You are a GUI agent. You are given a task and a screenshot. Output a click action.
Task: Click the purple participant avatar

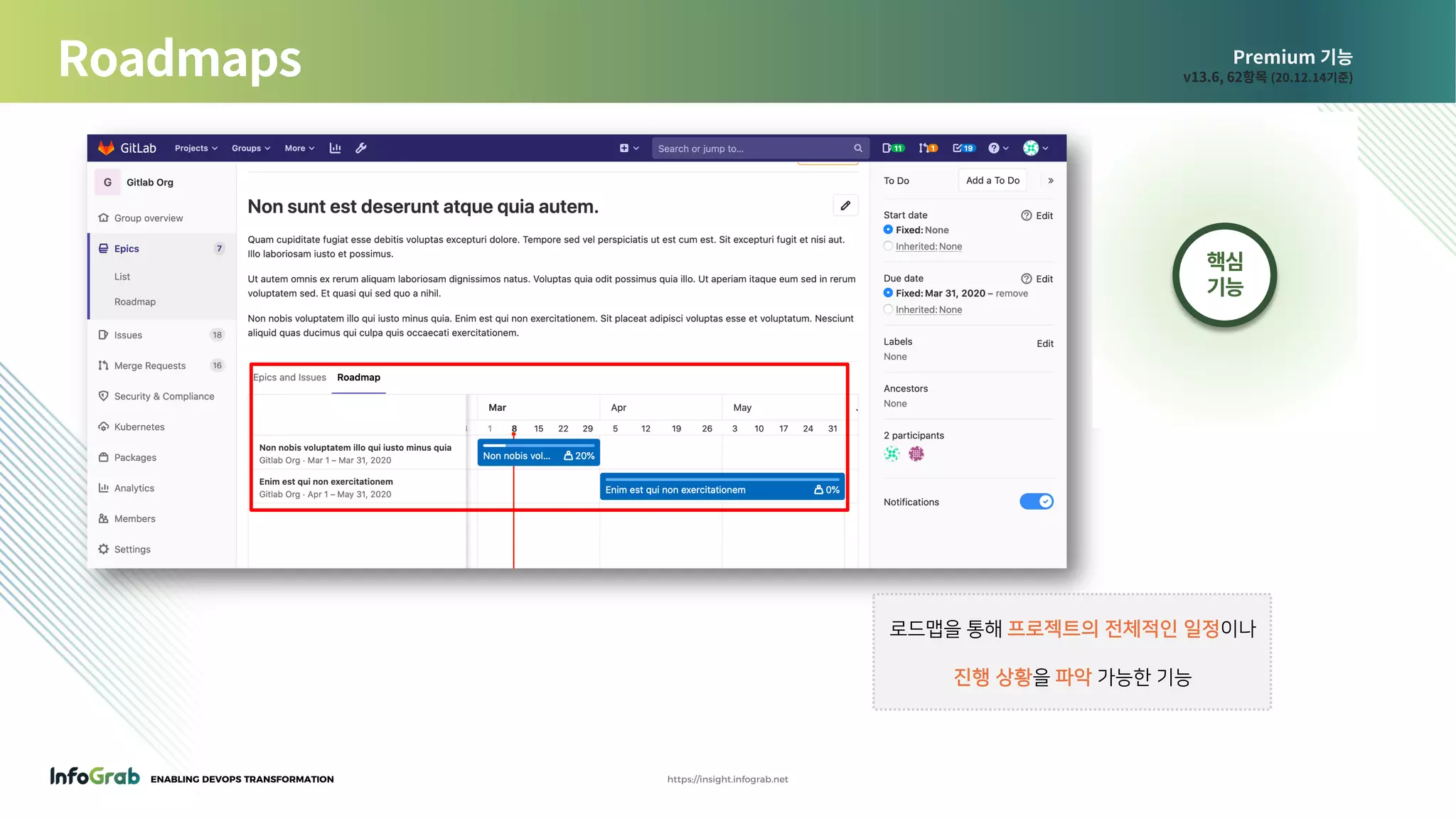coord(916,454)
